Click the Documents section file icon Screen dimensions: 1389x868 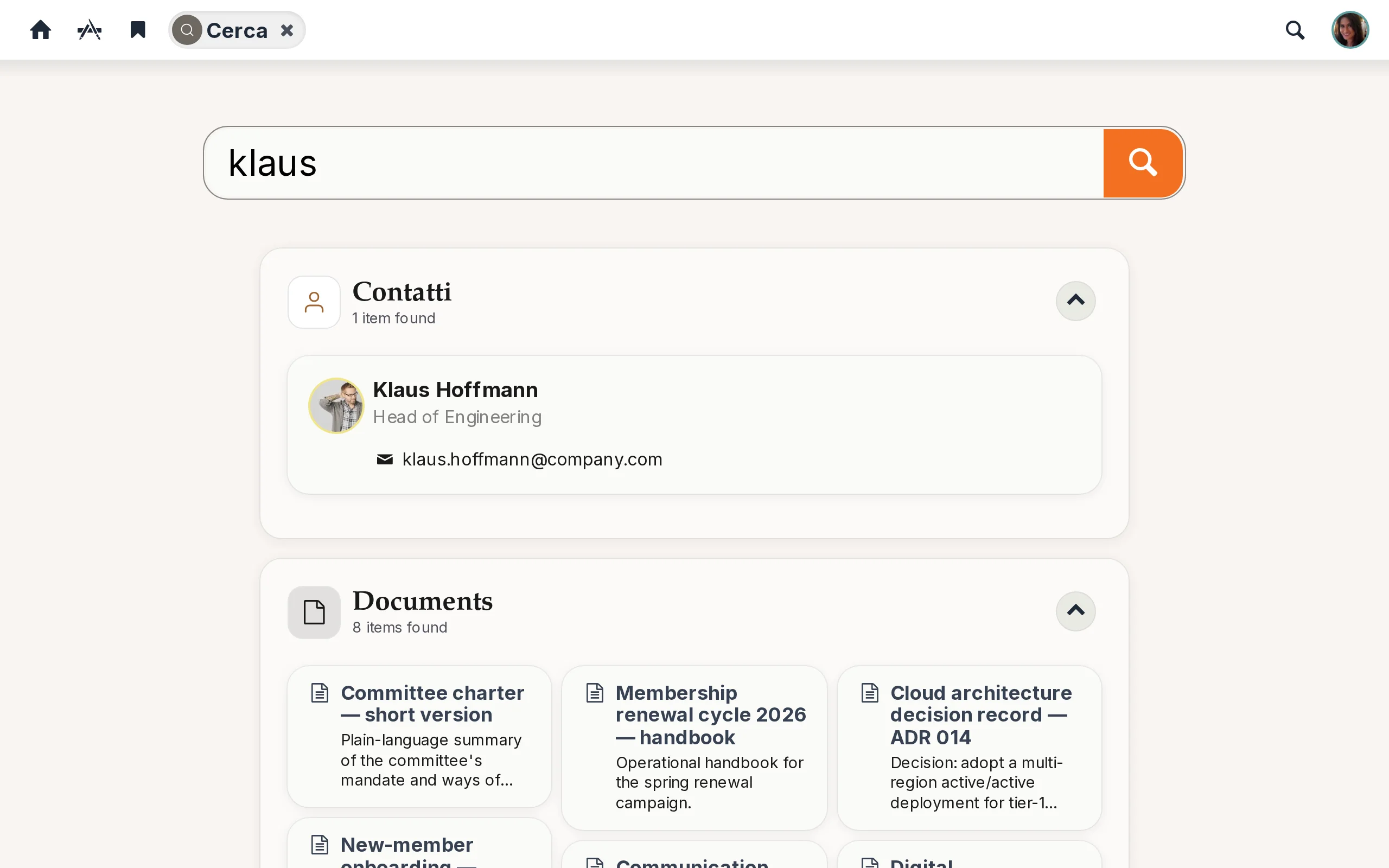314,612
